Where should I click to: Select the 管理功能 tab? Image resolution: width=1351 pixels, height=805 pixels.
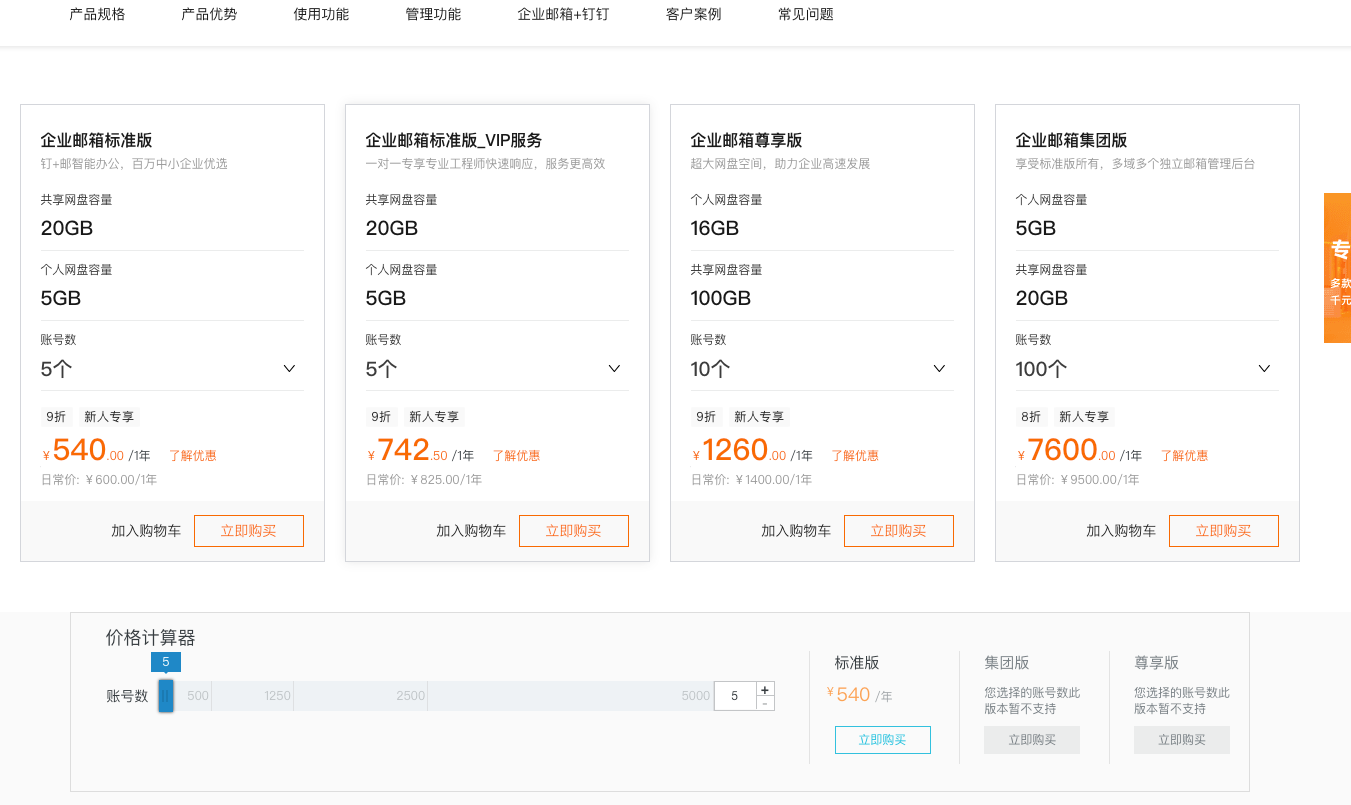433,14
